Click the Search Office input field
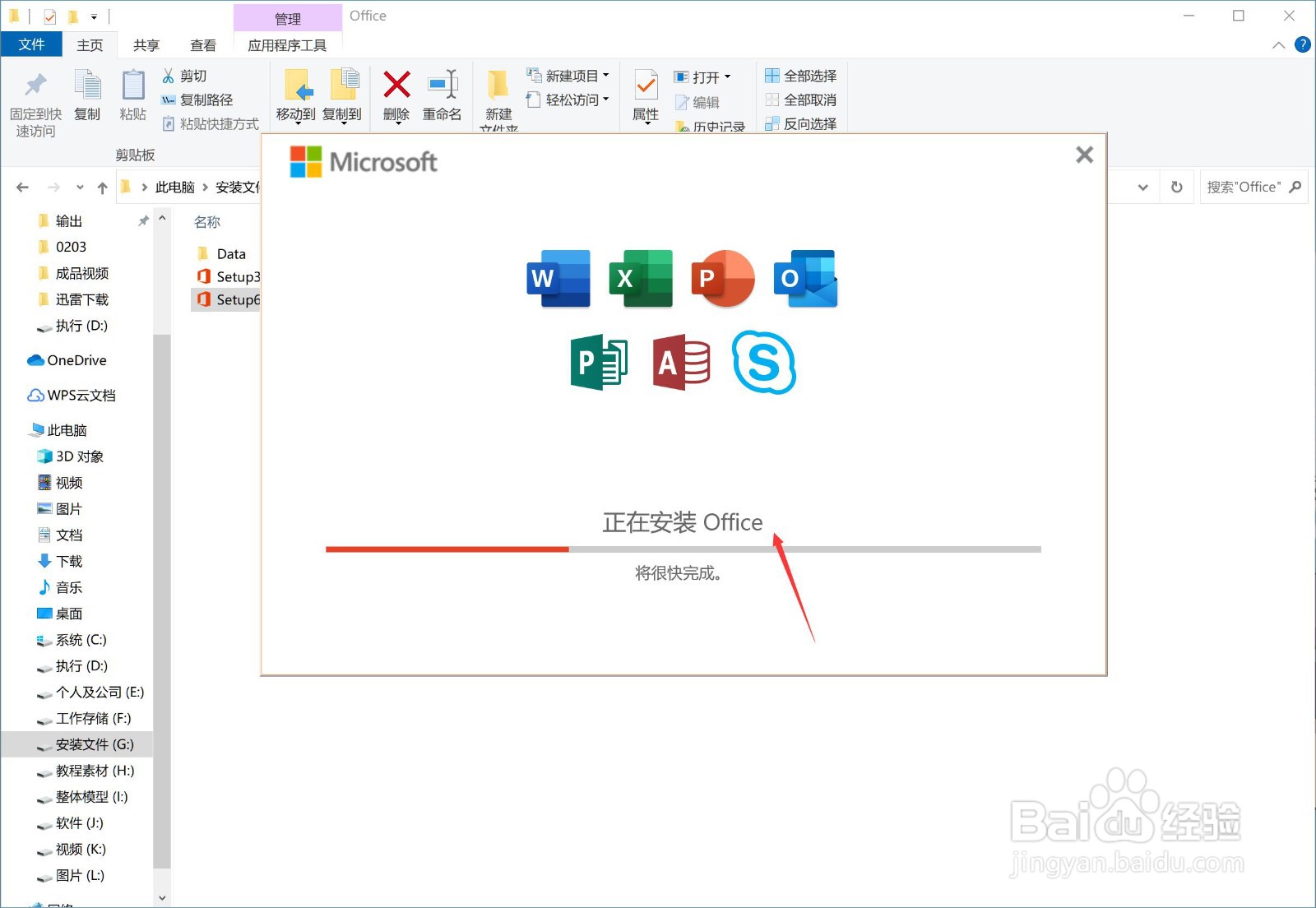Image resolution: width=1316 pixels, height=908 pixels. (x=1253, y=188)
